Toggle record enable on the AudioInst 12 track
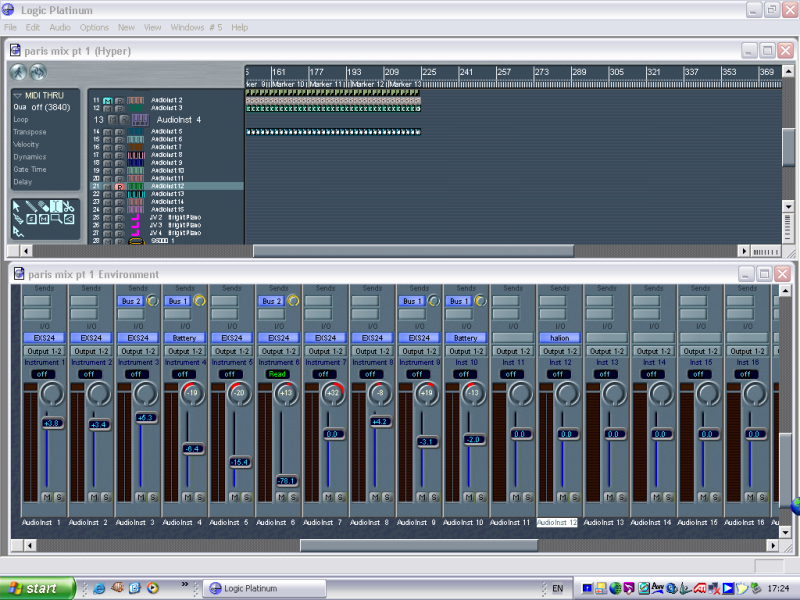The image size is (800, 600). [119, 186]
